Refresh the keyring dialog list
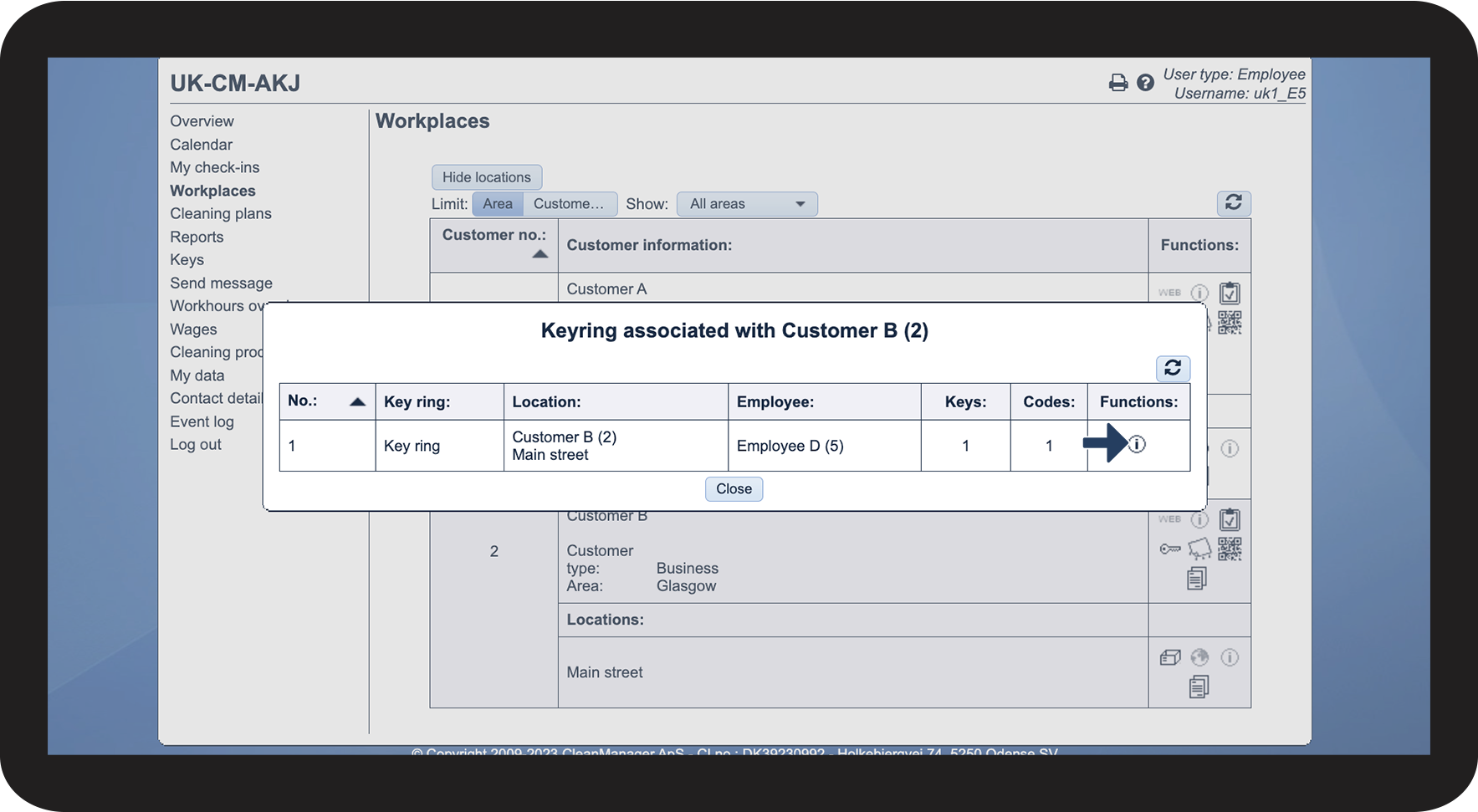Screen dimensions: 1478x812 [1173, 368]
